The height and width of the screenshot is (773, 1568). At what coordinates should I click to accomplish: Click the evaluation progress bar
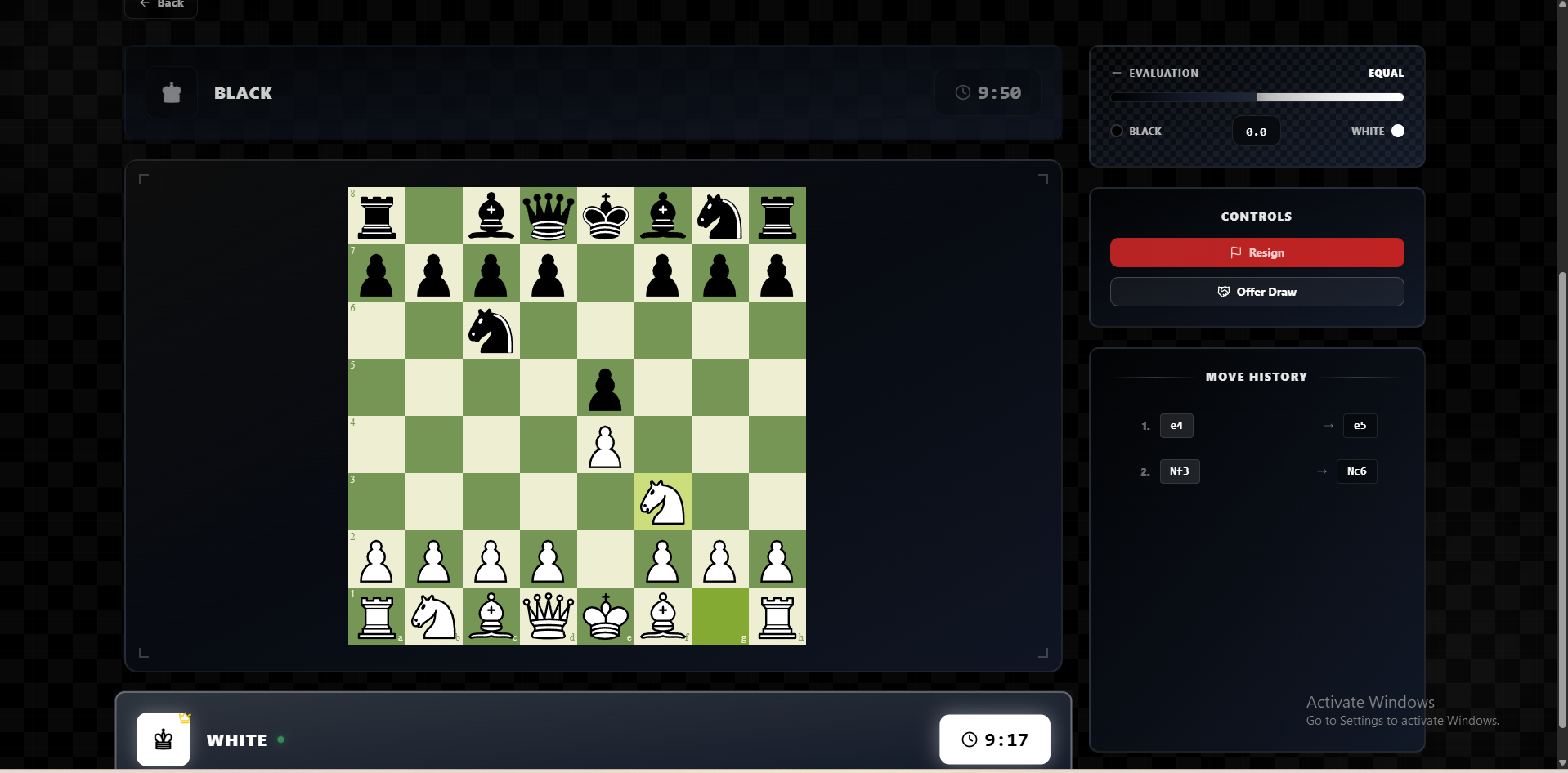pyautogui.click(x=1257, y=96)
